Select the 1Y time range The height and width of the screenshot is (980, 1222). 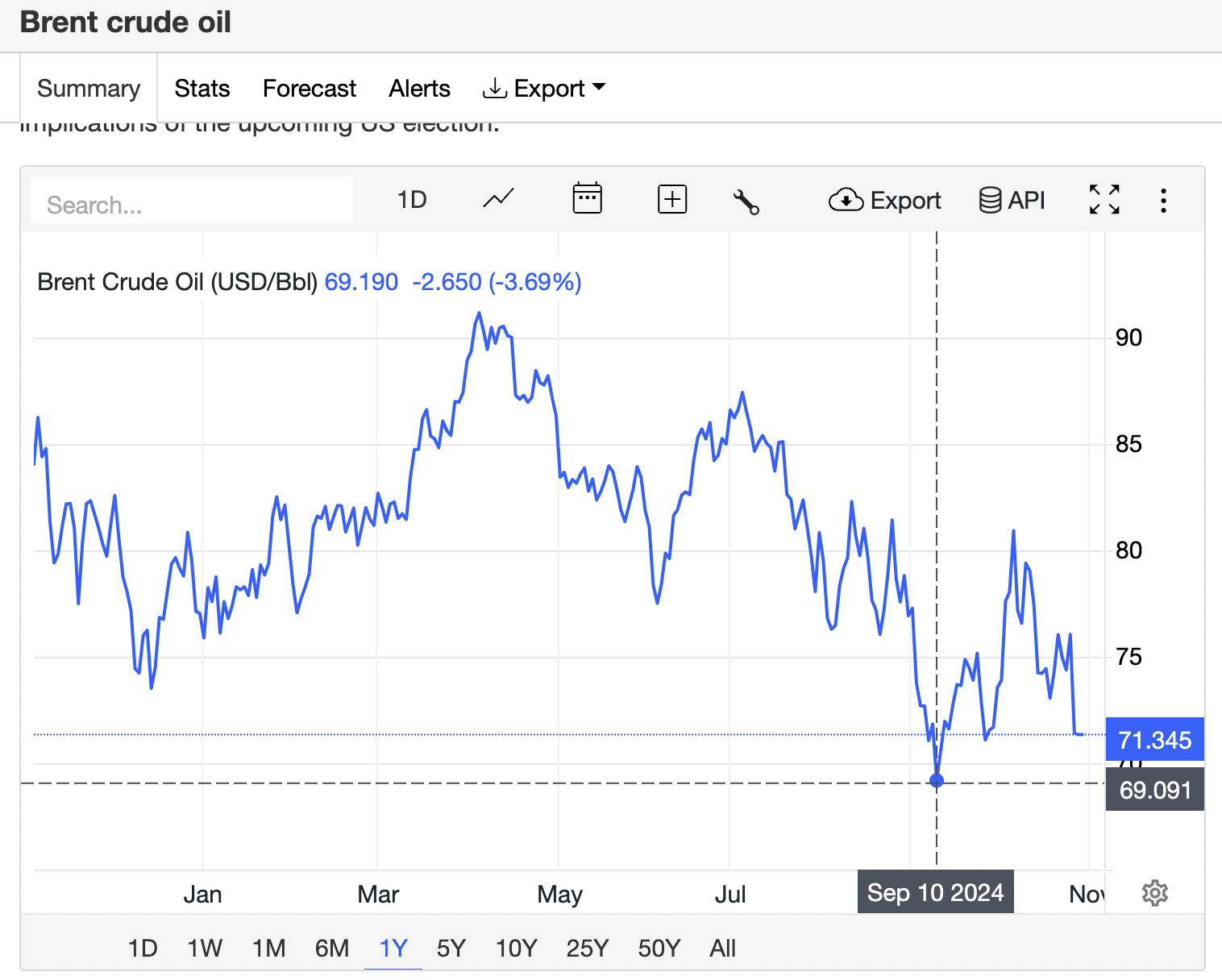[x=393, y=948]
